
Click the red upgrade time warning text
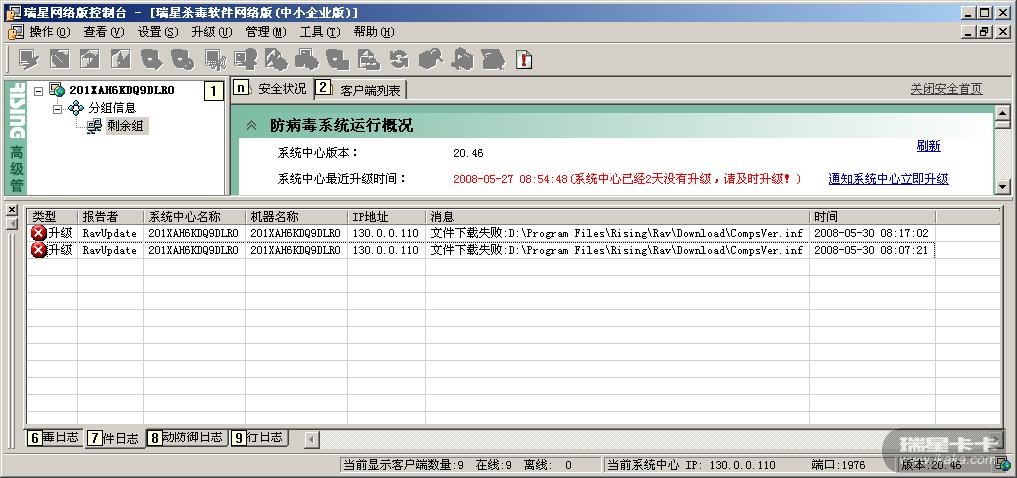[x=627, y=179]
